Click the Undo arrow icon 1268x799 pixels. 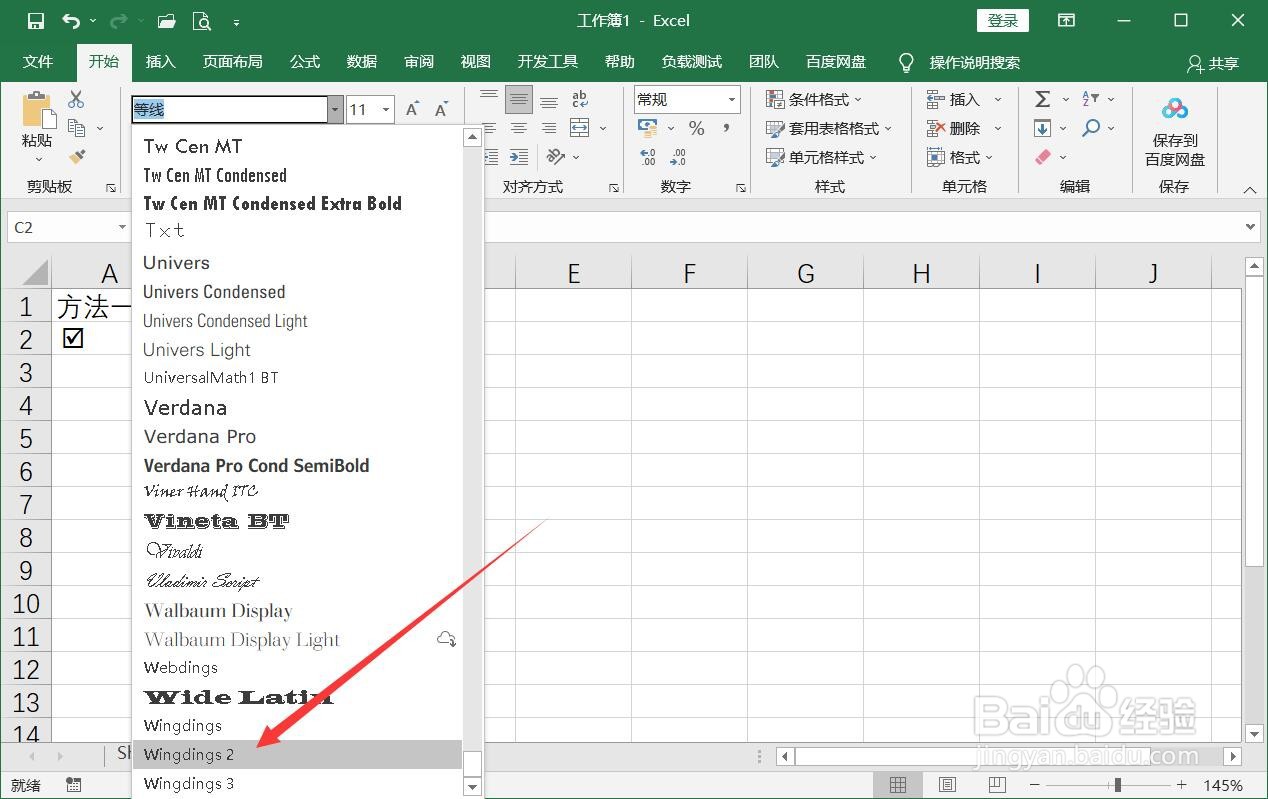(71, 21)
